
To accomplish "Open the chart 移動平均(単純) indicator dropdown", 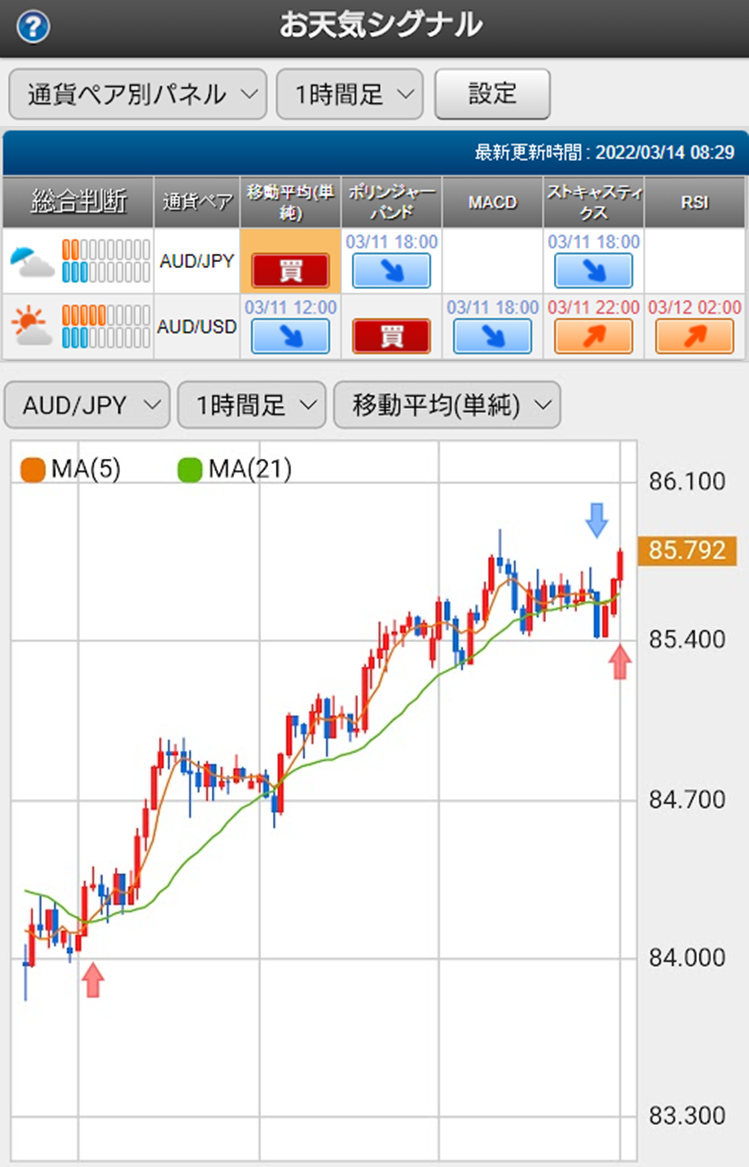I will [x=447, y=405].
